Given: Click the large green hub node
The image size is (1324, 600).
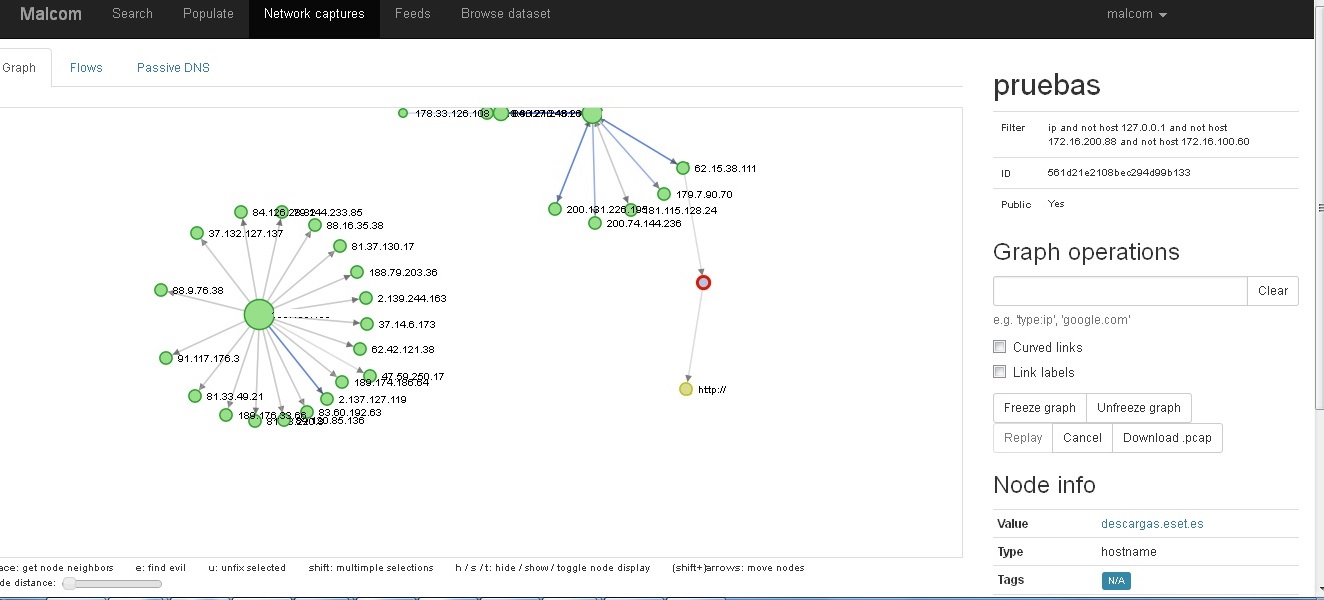Looking at the screenshot, I should [x=259, y=315].
